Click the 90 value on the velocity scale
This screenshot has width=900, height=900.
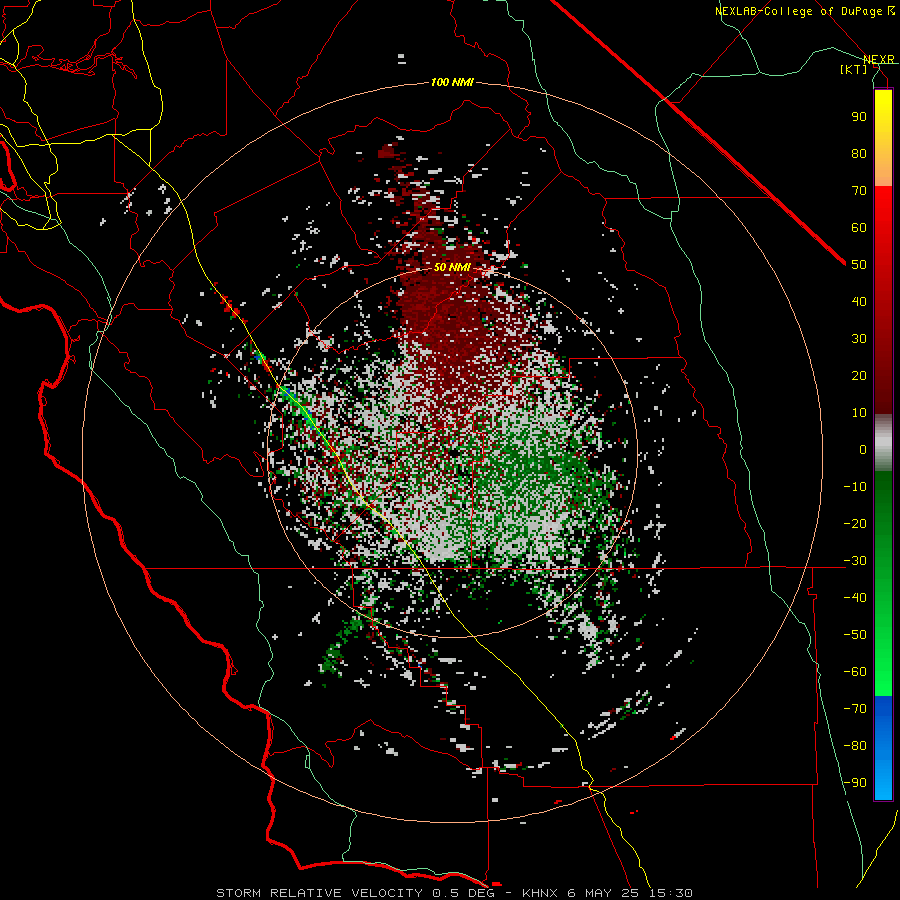click(x=859, y=117)
